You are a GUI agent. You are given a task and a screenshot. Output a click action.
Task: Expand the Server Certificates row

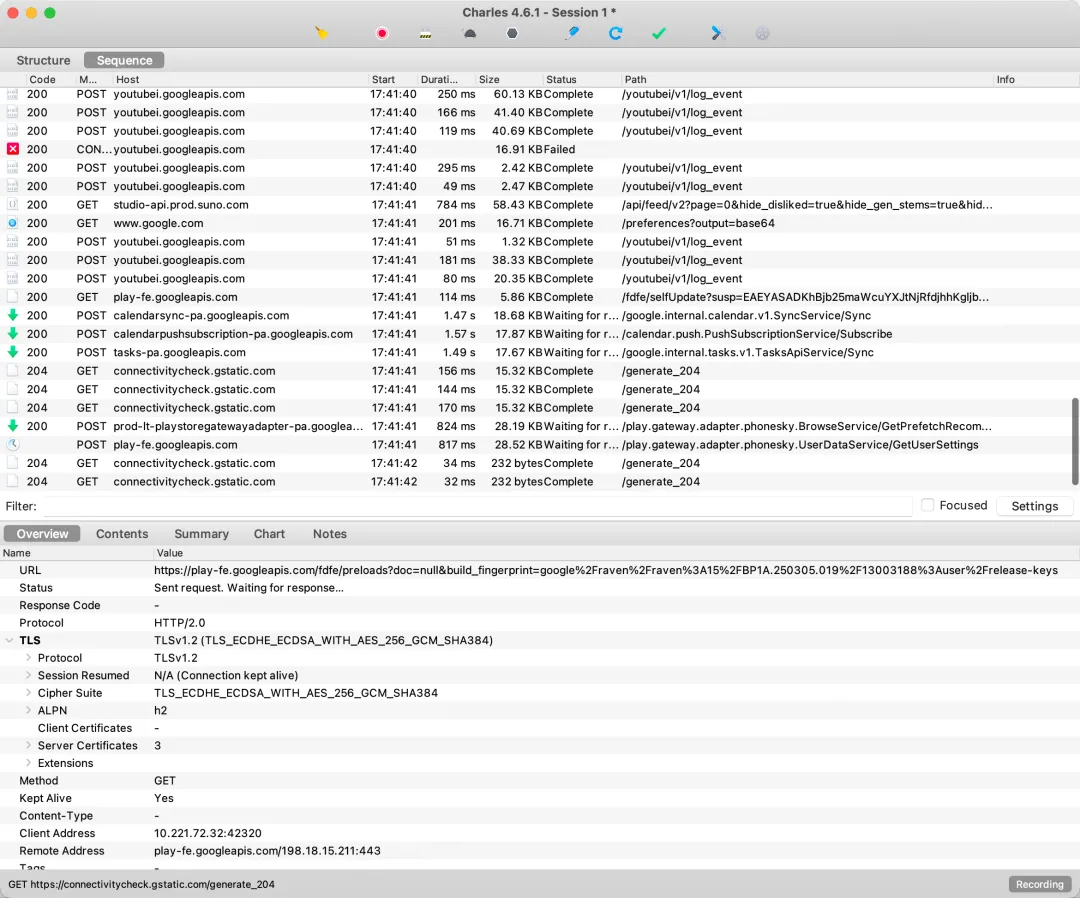(x=28, y=745)
